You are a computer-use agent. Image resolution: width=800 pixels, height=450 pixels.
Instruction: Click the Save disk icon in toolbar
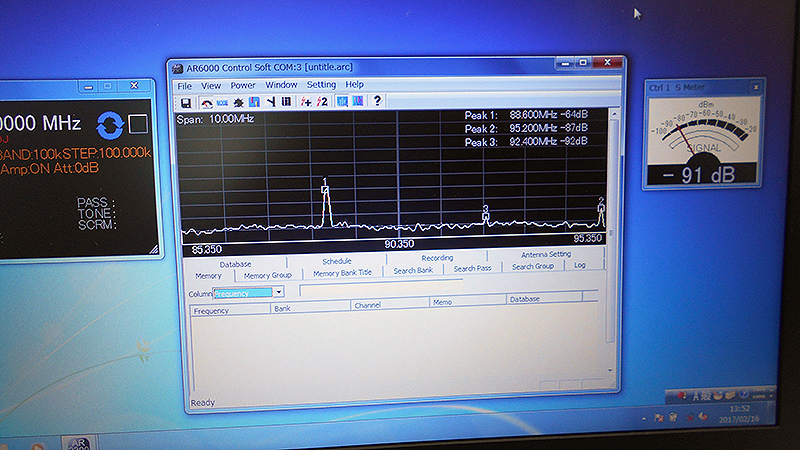click(185, 101)
